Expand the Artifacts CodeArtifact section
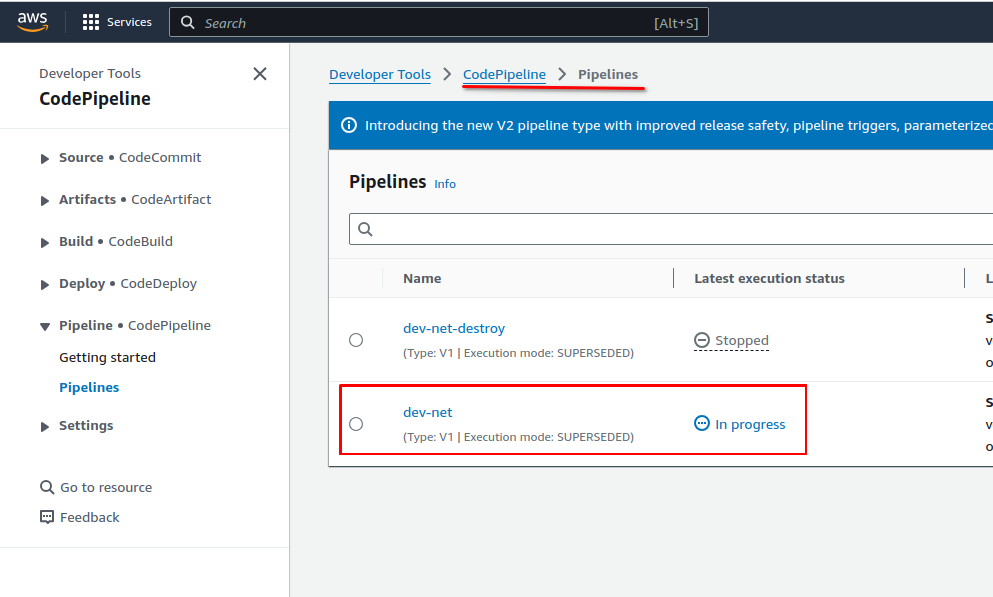This screenshot has height=597, width=993. (44, 200)
